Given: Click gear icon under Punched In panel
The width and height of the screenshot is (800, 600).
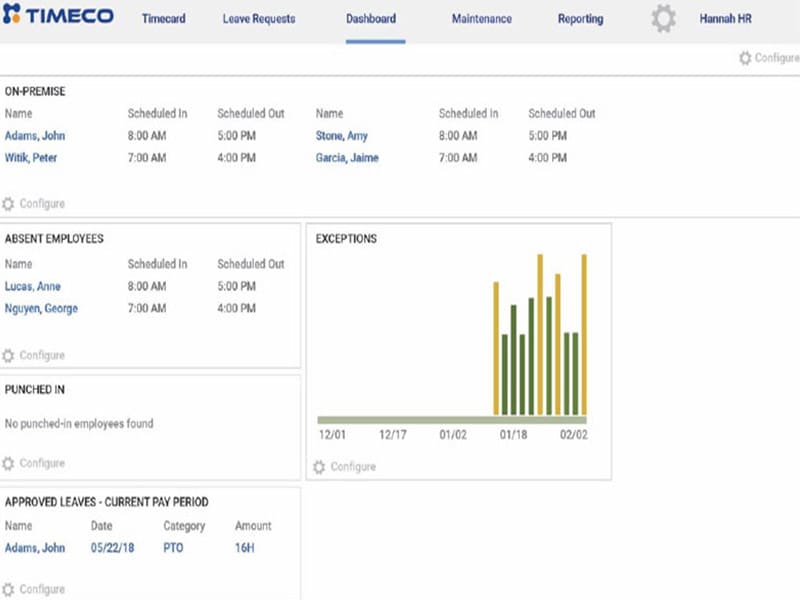Looking at the screenshot, I should 9,463.
